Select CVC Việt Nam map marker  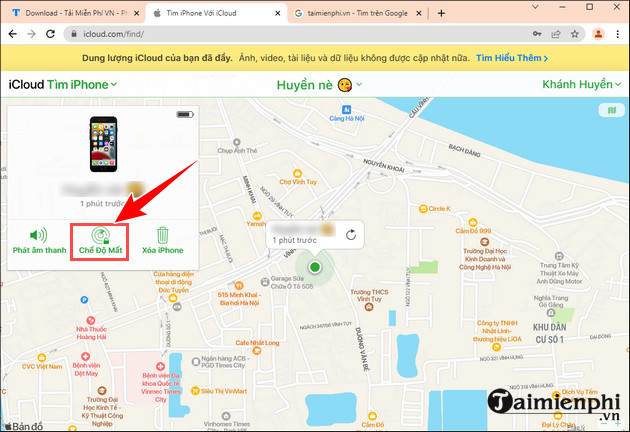[x=42, y=358]
